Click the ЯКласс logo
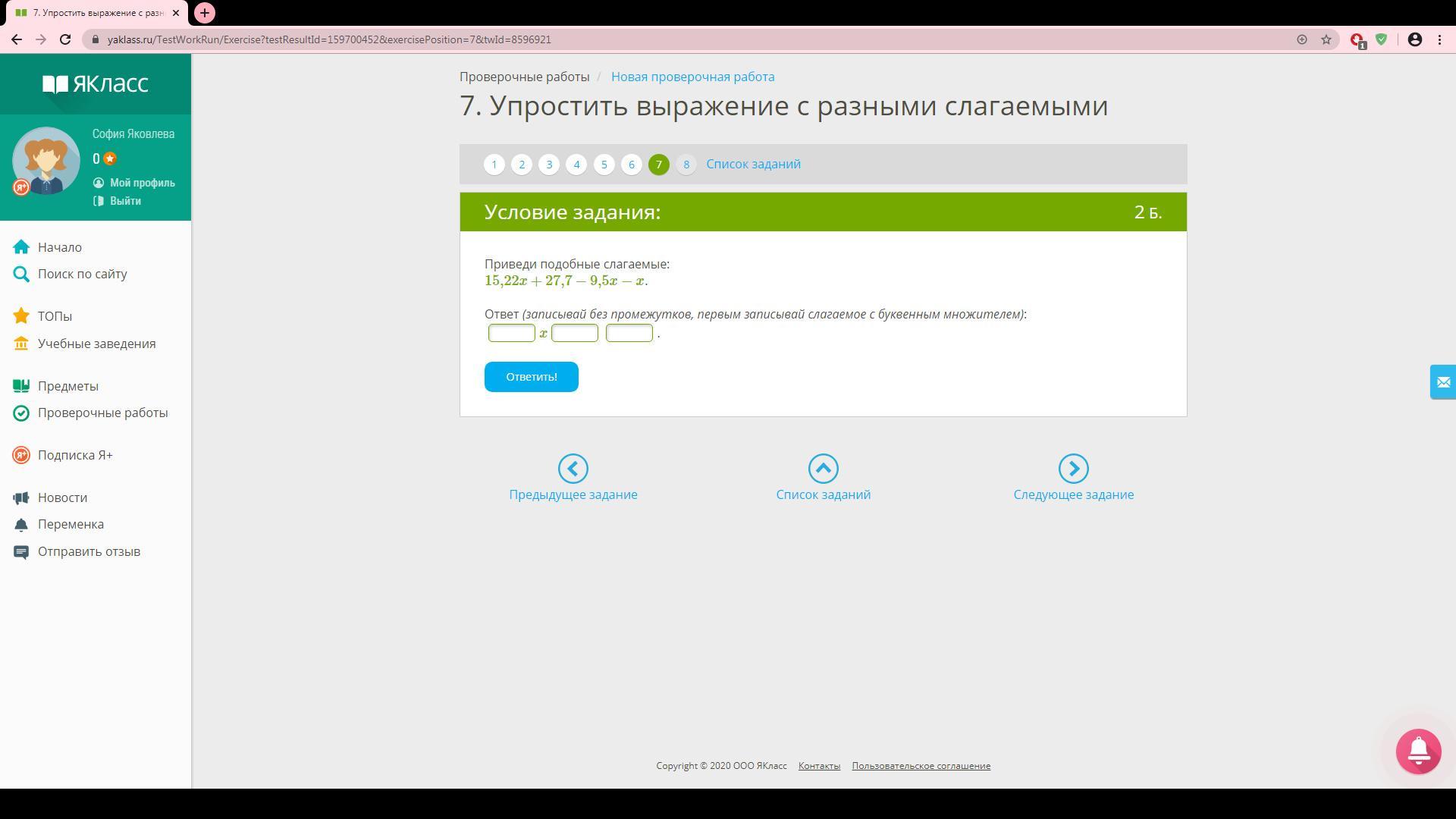1456x819 pixels. pos(96,83)
